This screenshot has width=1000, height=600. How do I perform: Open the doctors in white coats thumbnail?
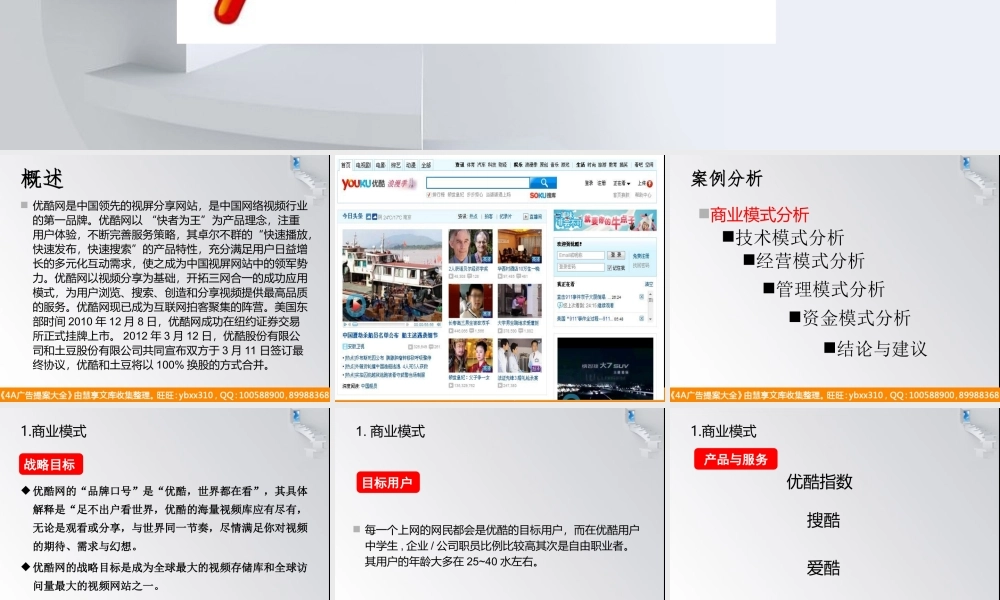point(520,355)
